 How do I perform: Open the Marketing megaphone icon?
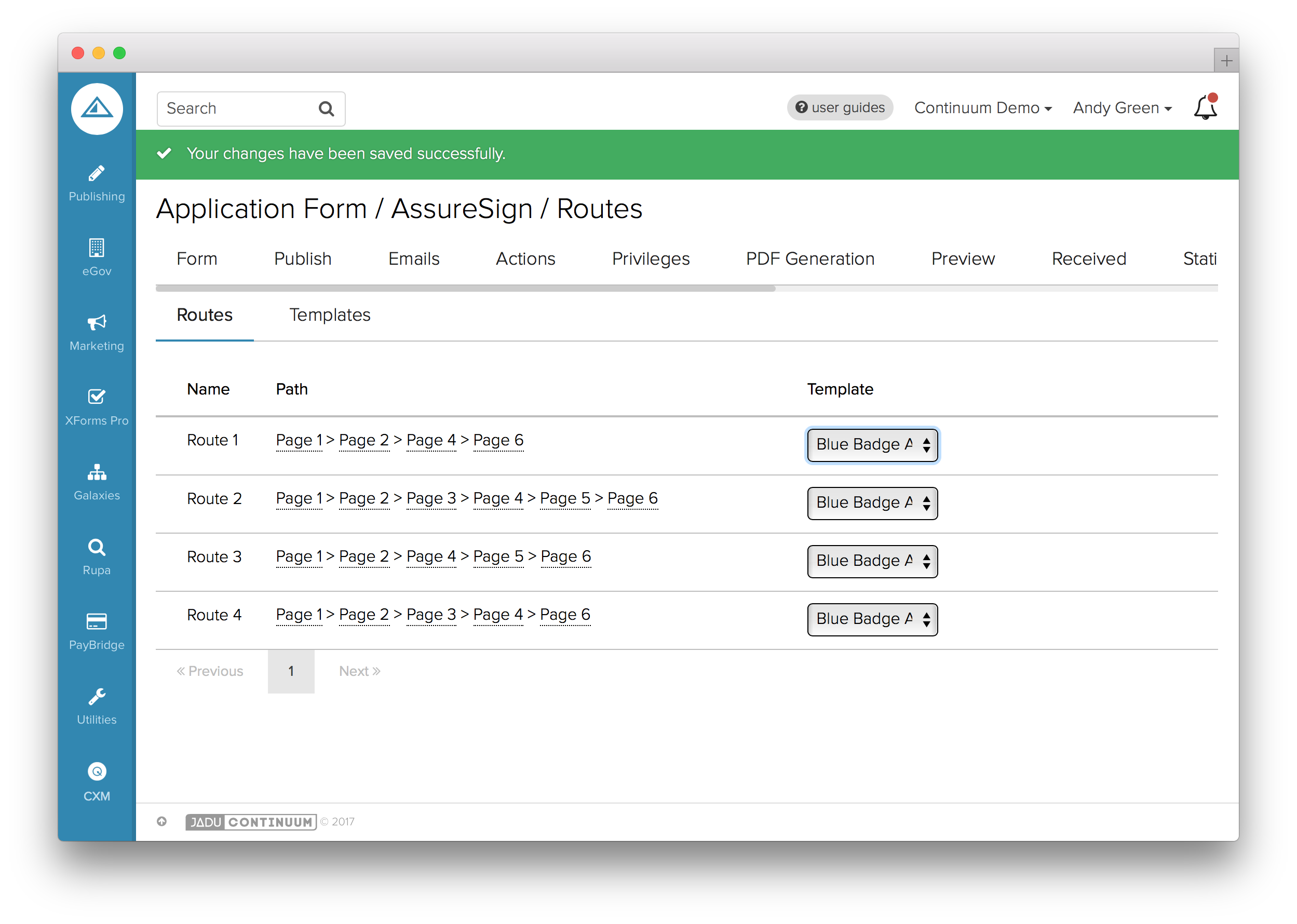tap(97, 322)
